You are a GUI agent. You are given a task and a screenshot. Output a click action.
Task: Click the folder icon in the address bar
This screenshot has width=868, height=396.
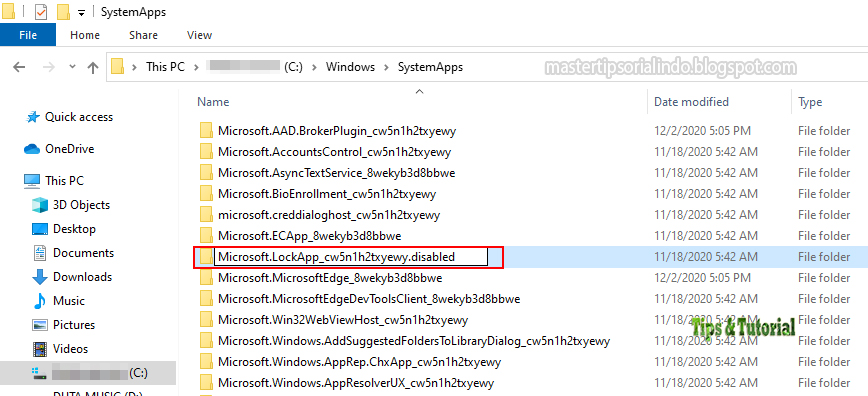(x=117, y=67)
